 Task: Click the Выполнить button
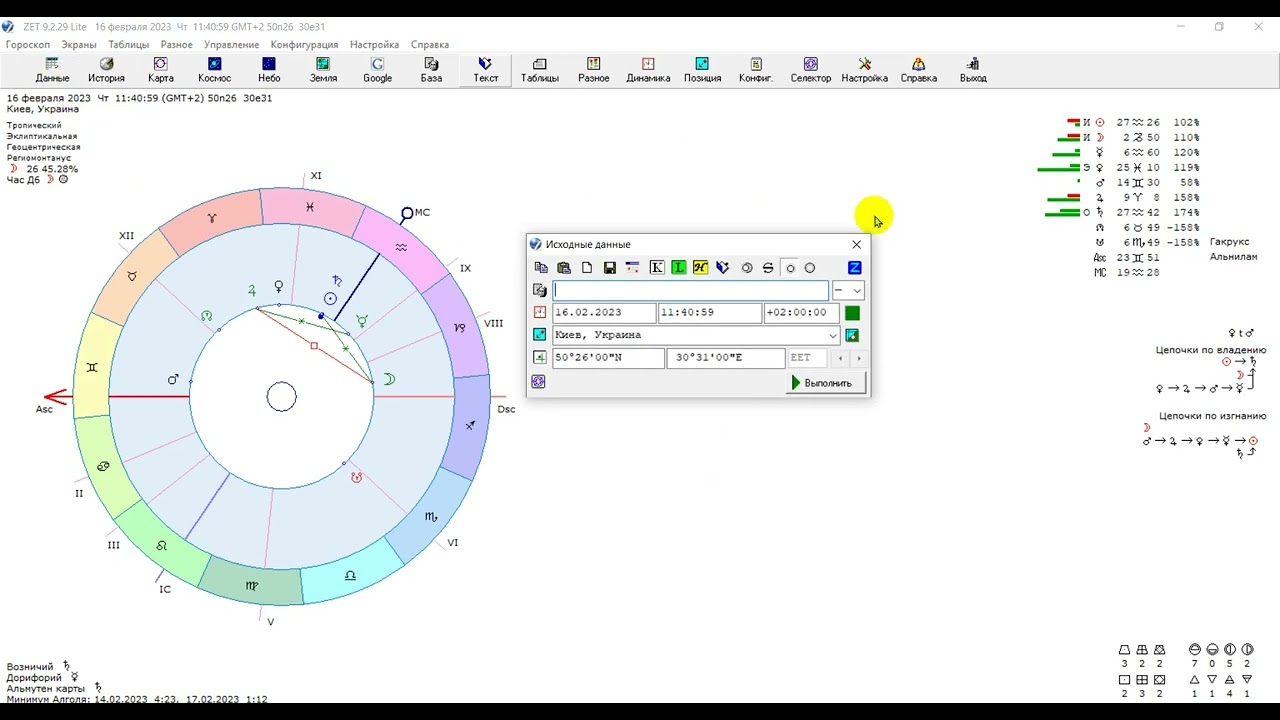tap(826, 383)
